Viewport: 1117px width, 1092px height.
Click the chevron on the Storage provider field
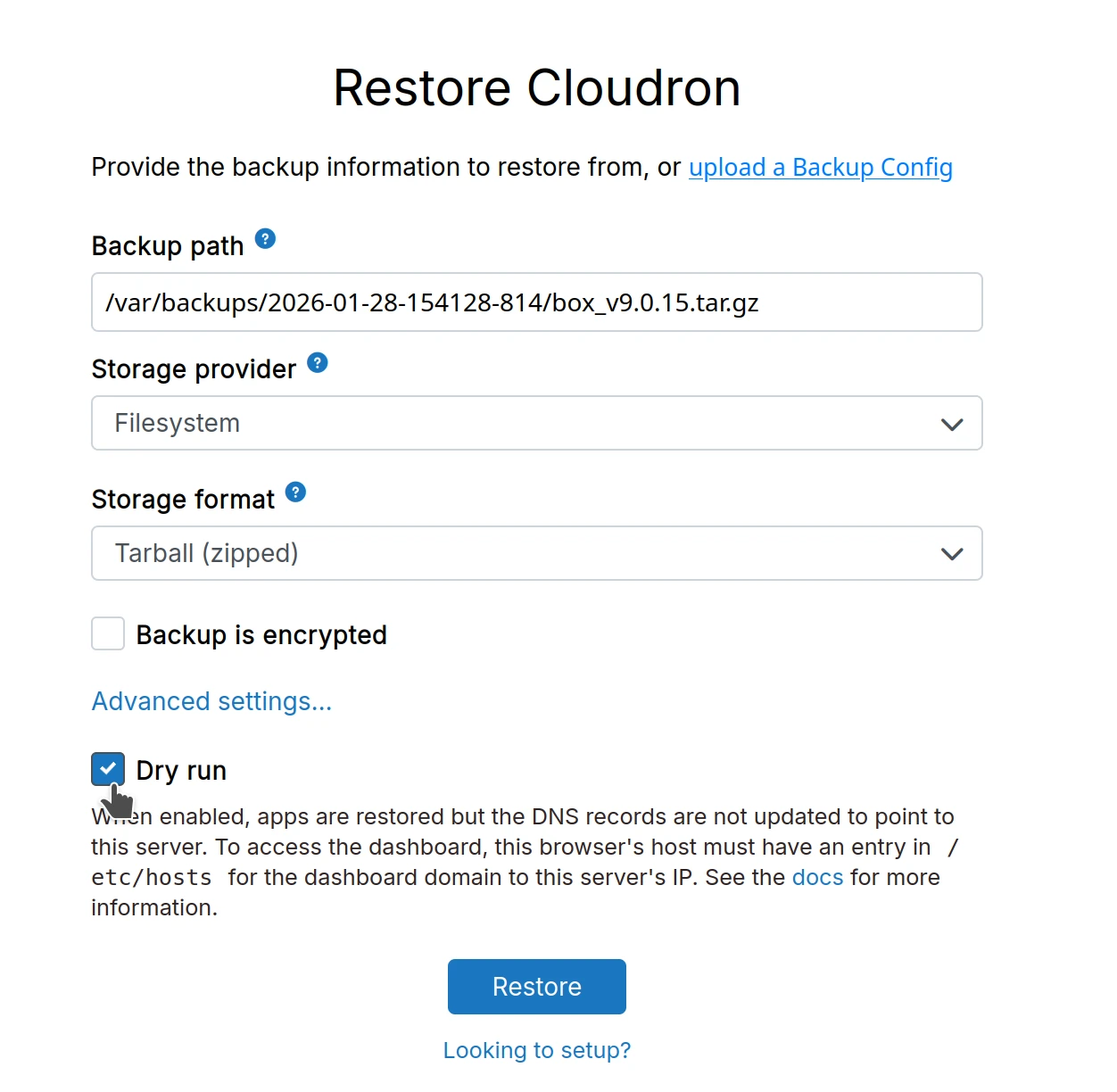click(951, 424)
